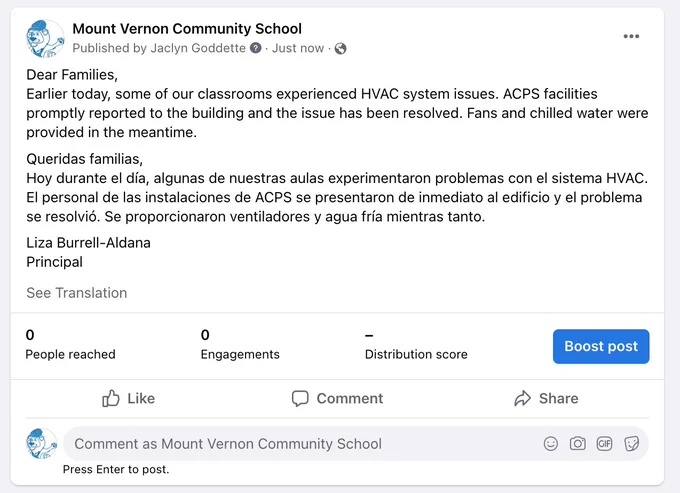680x493 pixels.
Task: Open the school mascot profile picture
Action: (x=45, y=39)
